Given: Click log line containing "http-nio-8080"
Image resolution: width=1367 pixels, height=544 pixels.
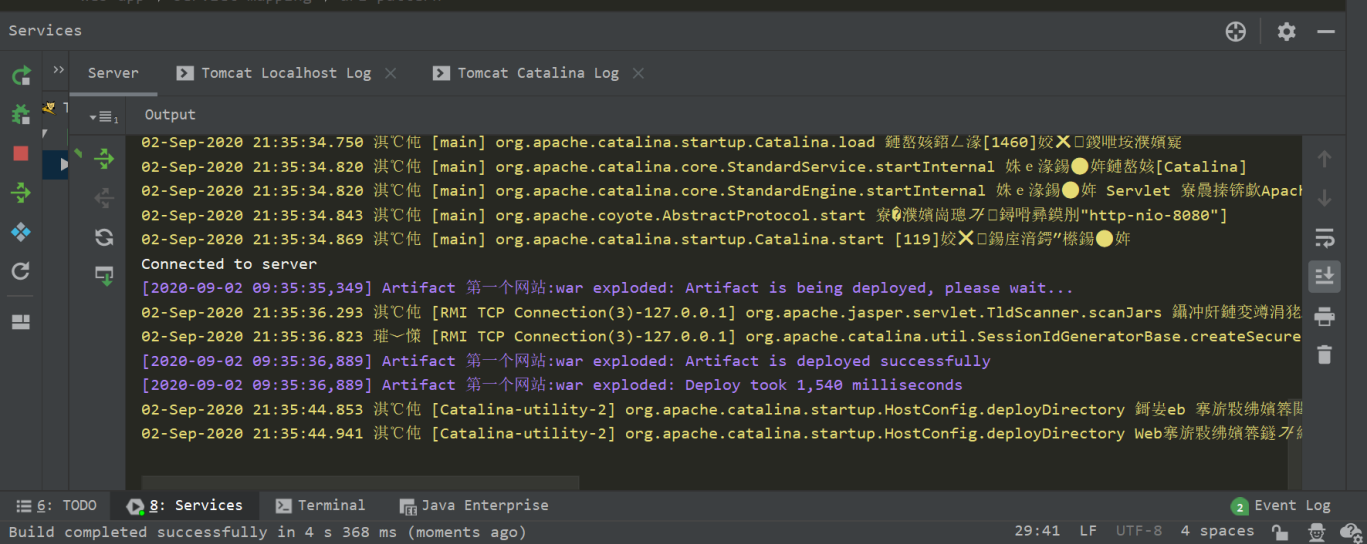Looking at the screenshot, I should [684, 215].
